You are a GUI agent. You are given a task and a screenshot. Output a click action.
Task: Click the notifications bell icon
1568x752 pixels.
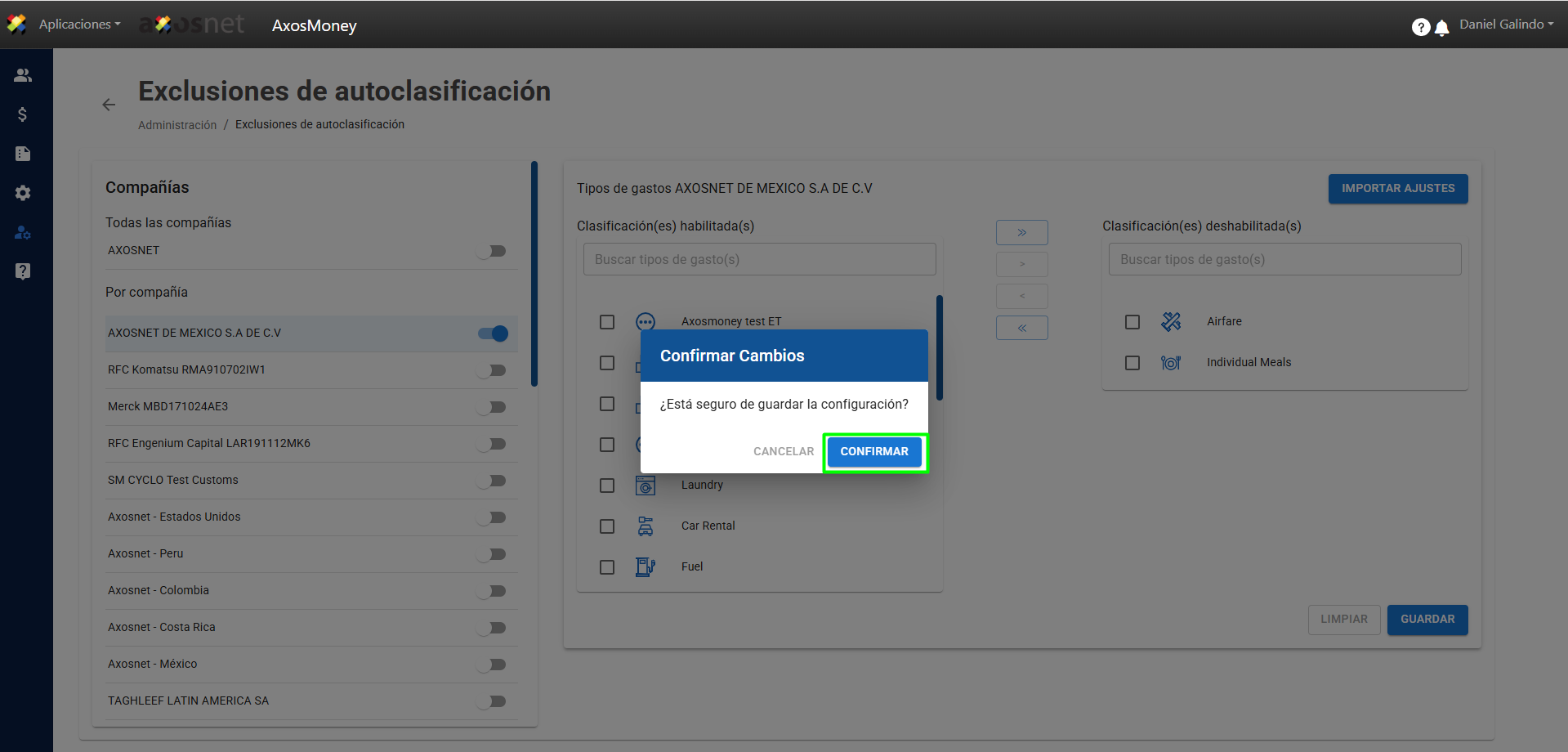pyautogui.click(x=1442, y=28)
